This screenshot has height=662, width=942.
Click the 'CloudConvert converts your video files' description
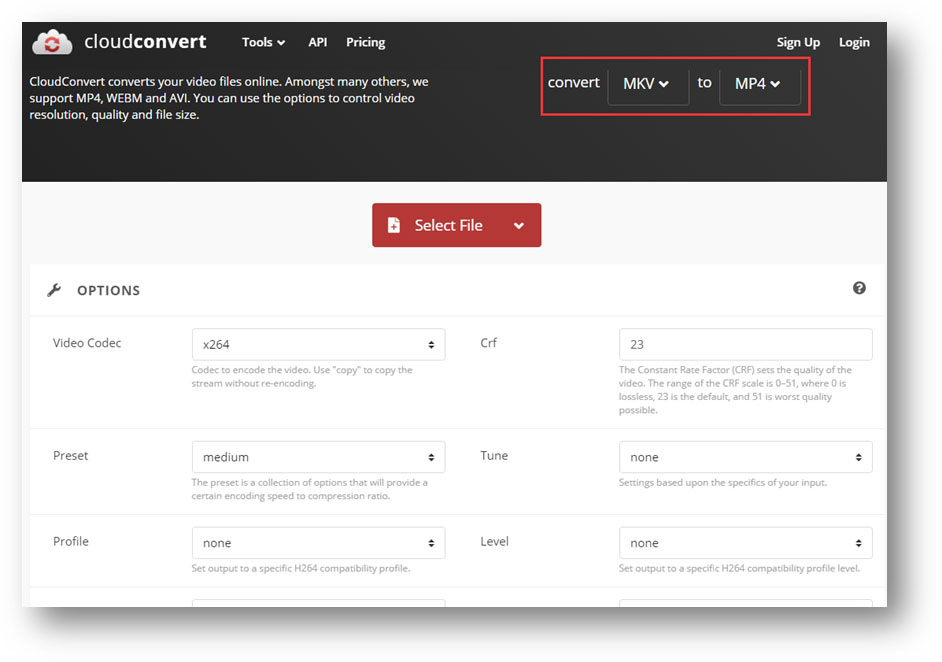[229, 98]
